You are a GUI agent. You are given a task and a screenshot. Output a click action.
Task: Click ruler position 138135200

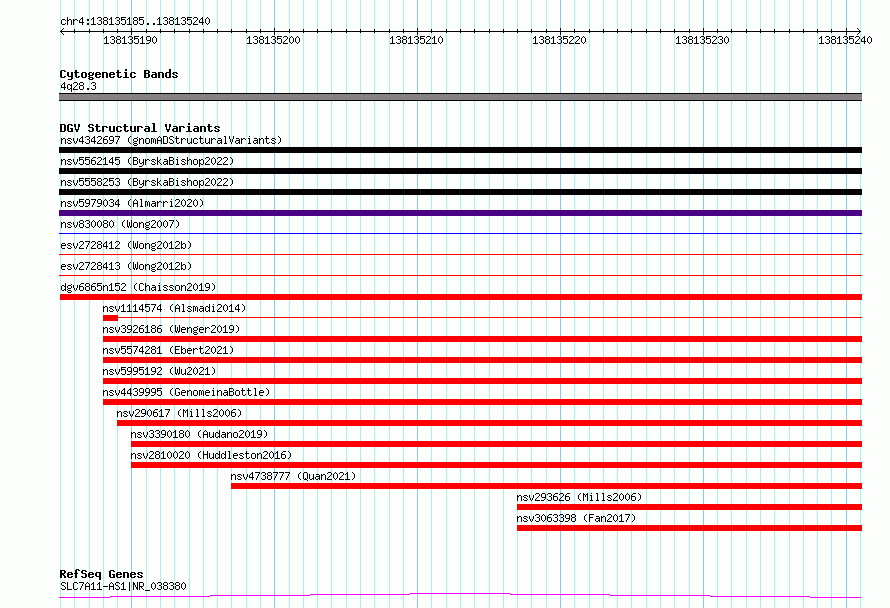[x=274, y=40]
